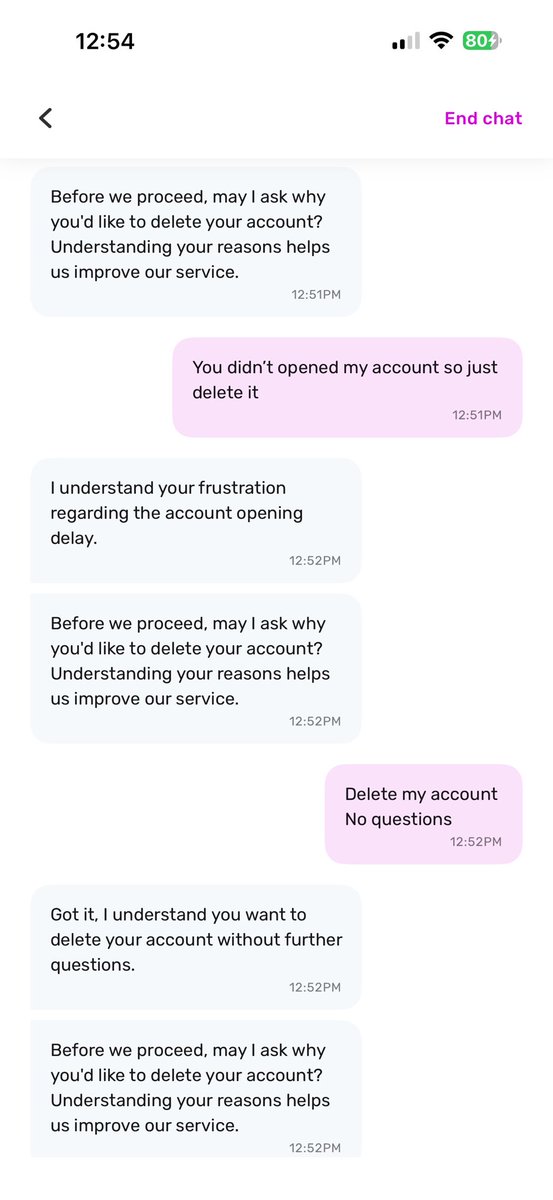
Task: Select the "Delete my account No questions" bubble
Action: pyautogui.click(x=423, y=814)
